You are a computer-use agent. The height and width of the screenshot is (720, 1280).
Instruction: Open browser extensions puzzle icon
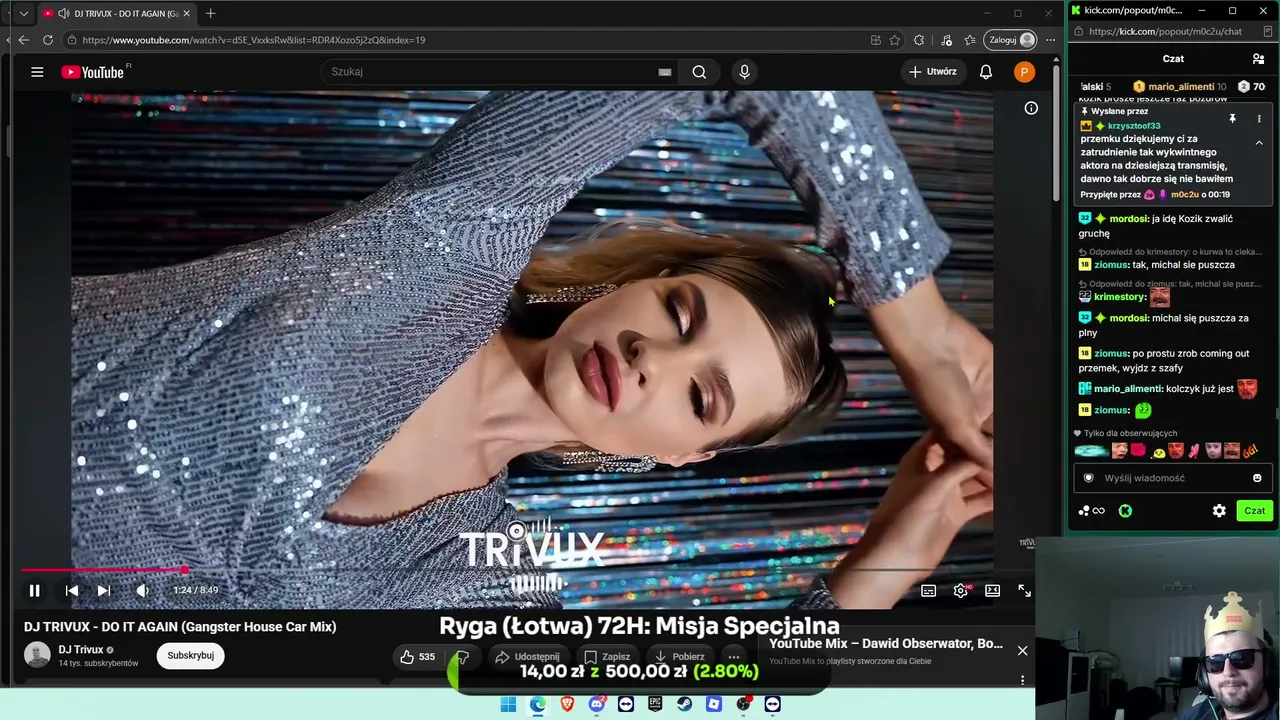tap(919, 40)
